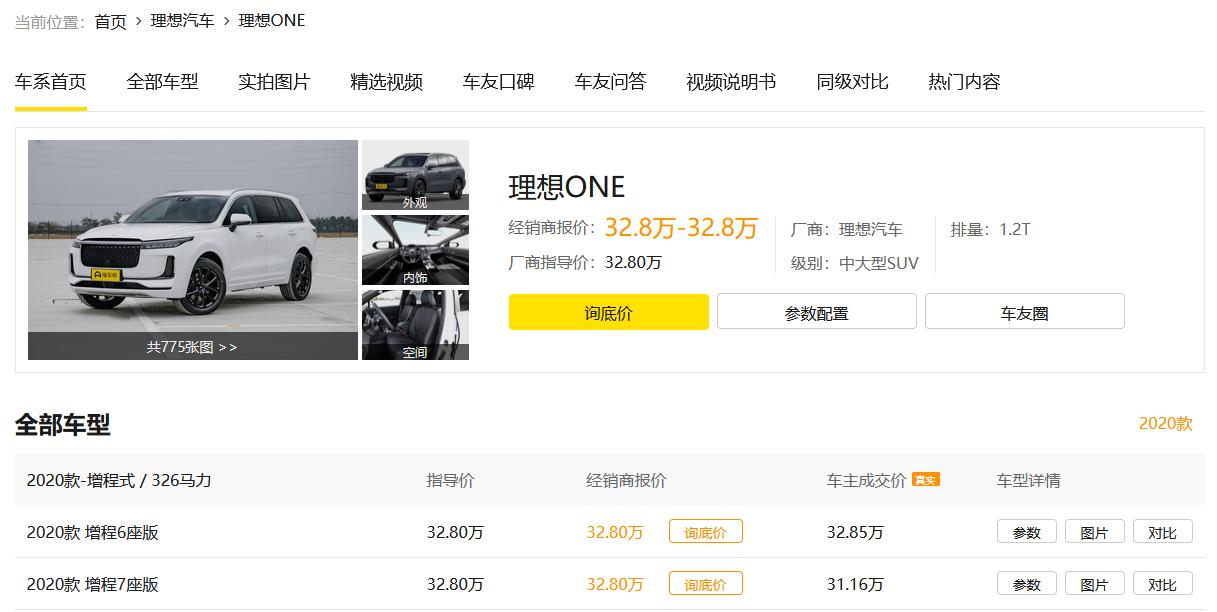Enter the 车友圈 community

[1024, 311]
